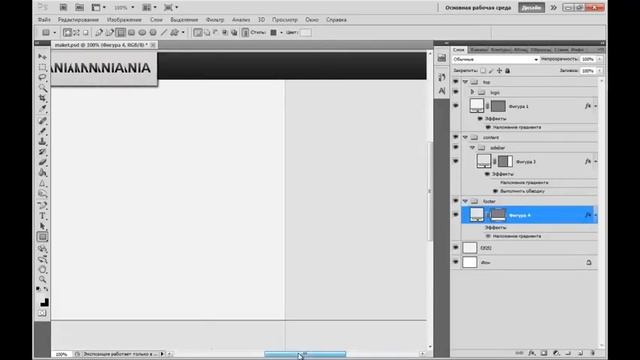Select the Crop tool
Screen dimensions: 640x360
42,98
